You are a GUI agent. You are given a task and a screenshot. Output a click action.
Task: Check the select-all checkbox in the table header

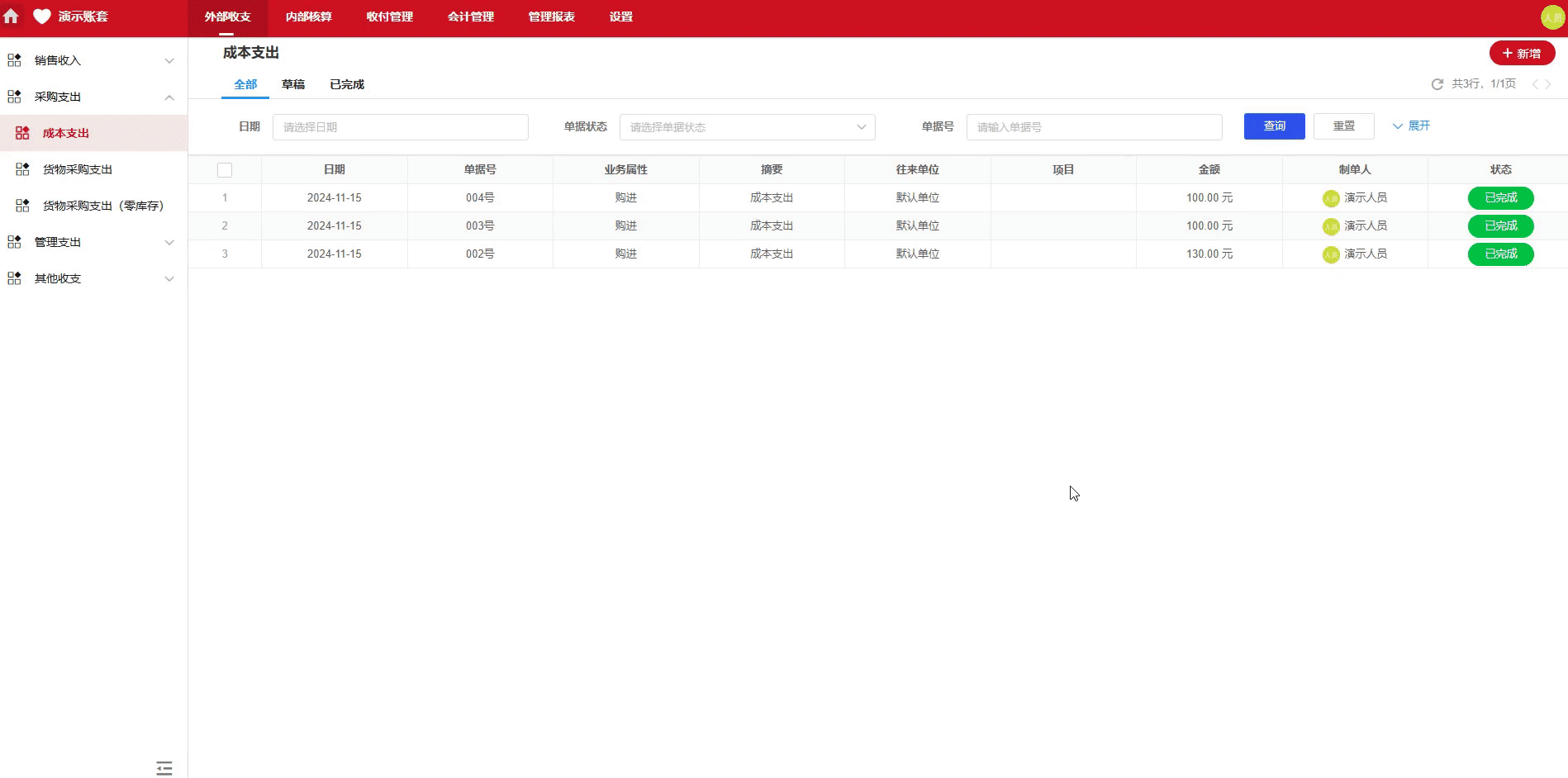pos(225,169)
